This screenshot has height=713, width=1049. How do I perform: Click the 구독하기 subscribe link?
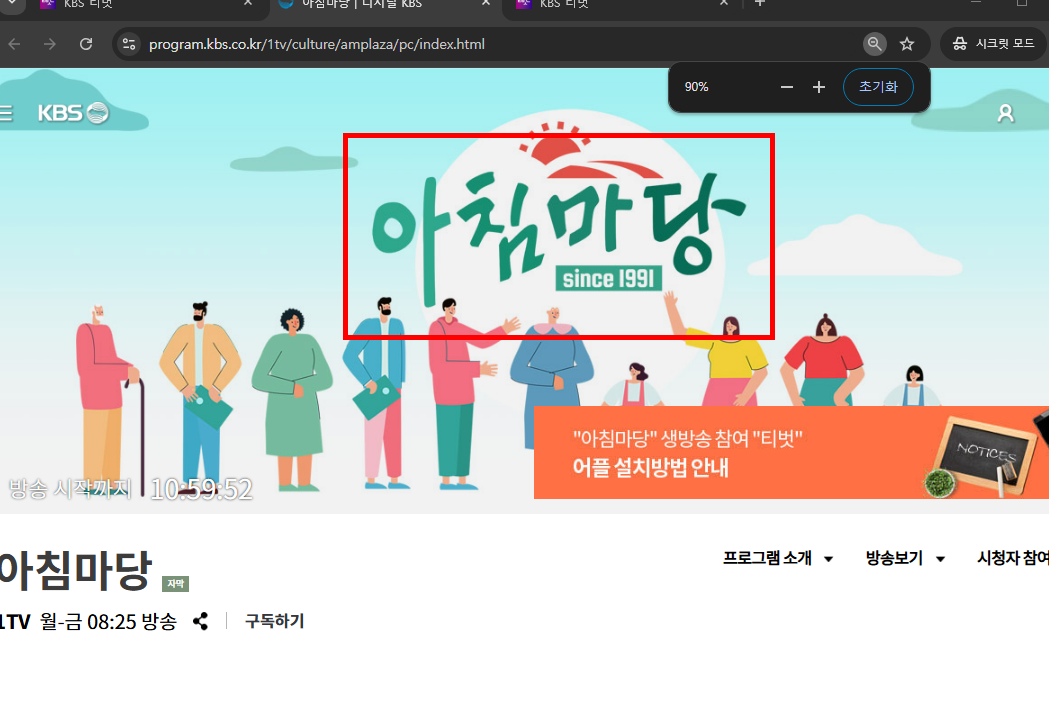(272, 621)
